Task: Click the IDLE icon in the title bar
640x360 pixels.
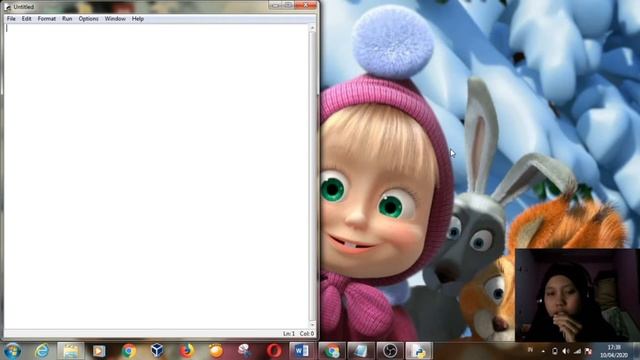Action: click(x=7, y=7)
